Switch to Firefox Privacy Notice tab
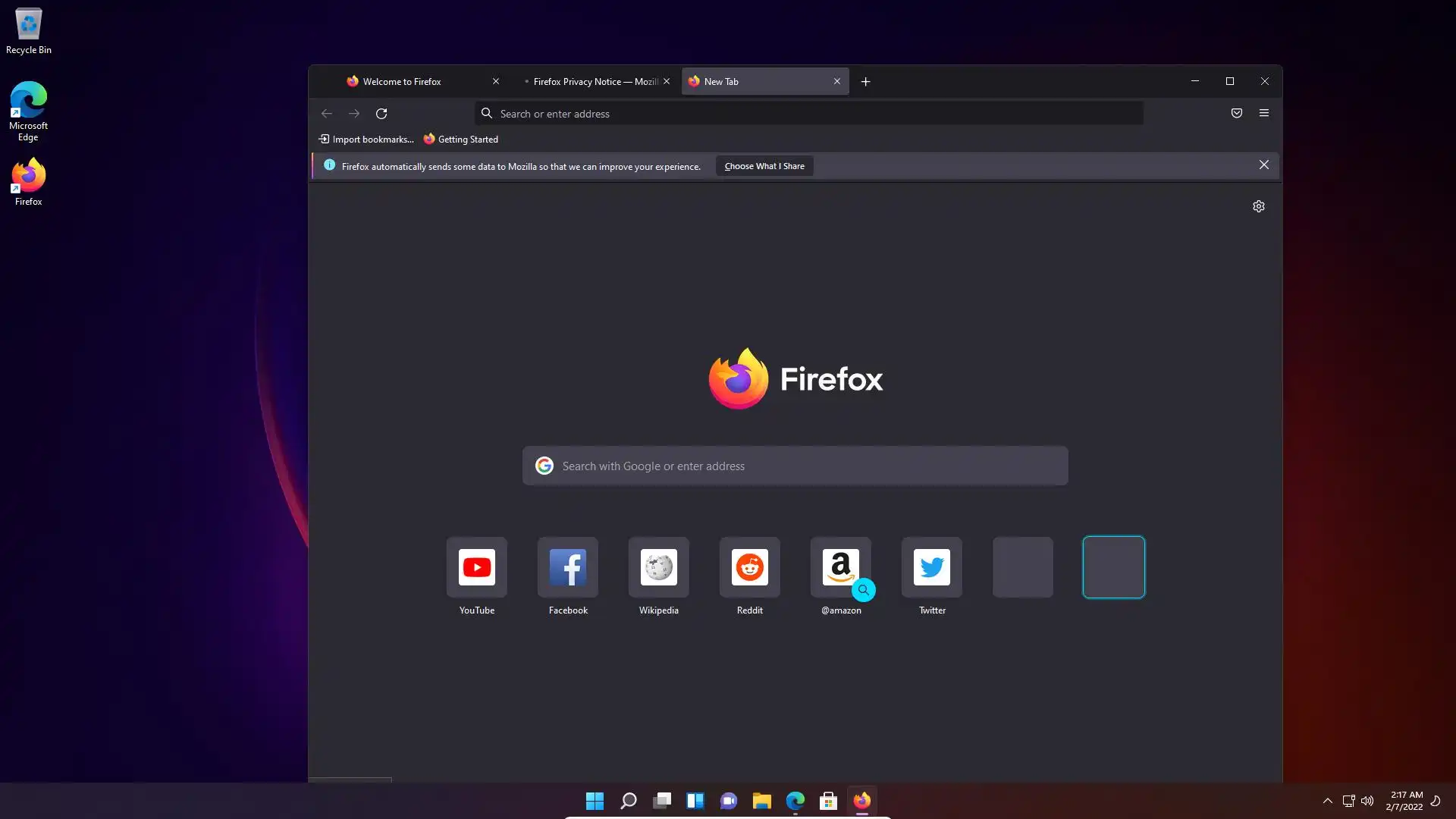 (x=591, y=82)
